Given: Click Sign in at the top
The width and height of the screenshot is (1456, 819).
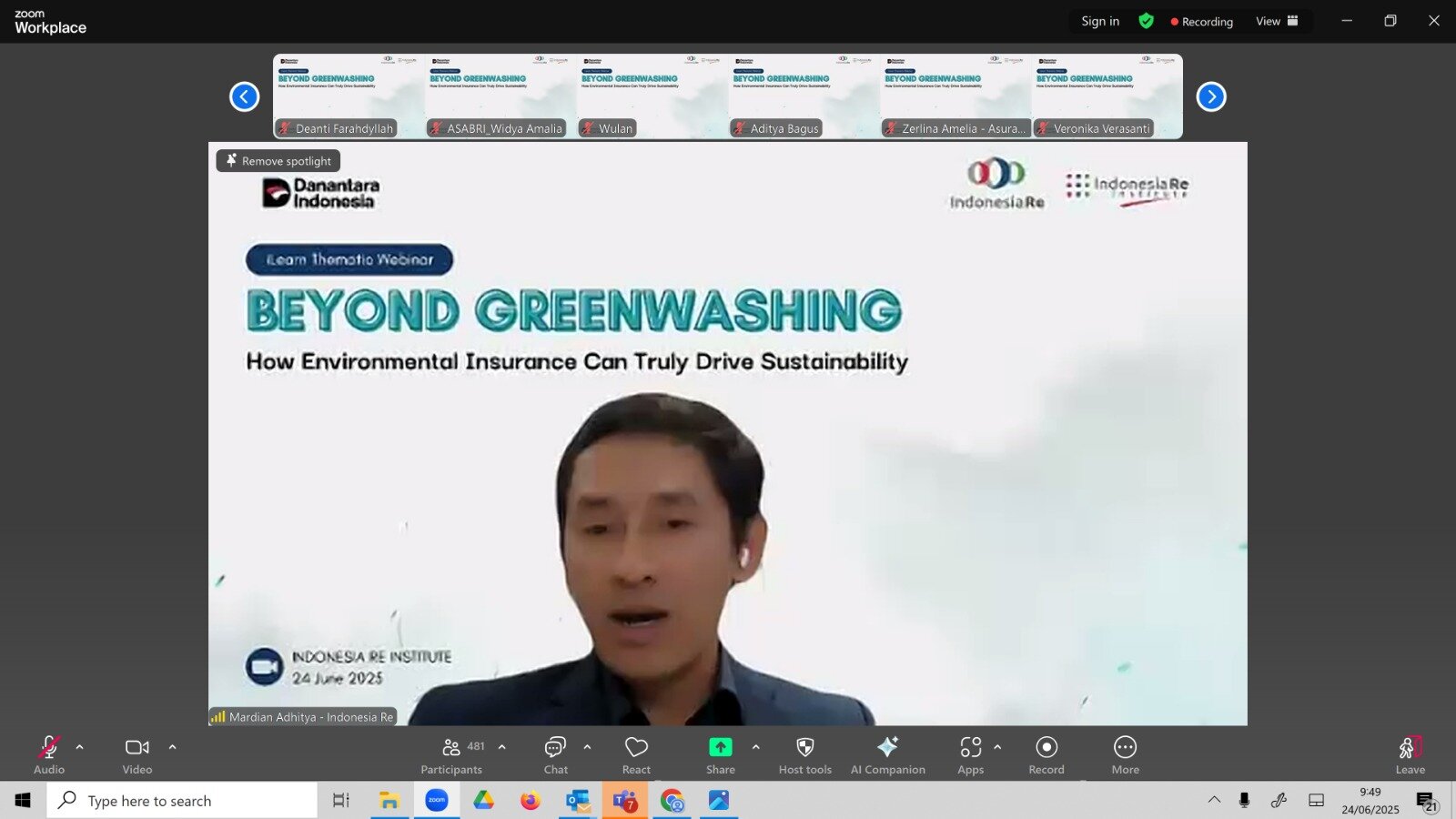Looking at the screenshot, I should click(x=1100, y=21).
